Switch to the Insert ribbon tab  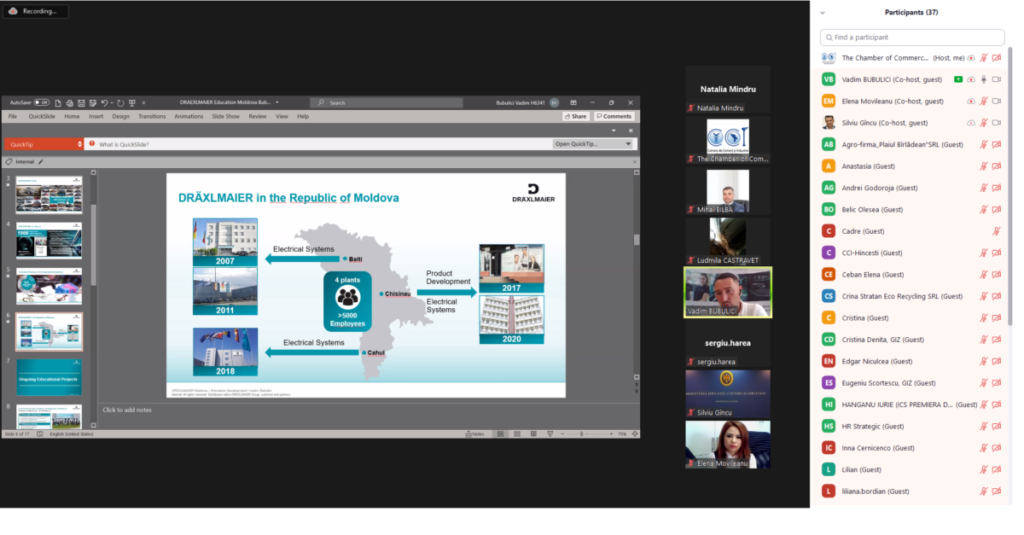tap(96, 116)
